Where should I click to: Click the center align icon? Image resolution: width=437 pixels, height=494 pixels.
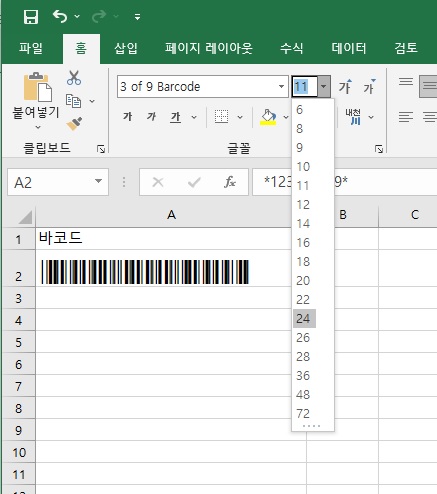coord(430,117)
